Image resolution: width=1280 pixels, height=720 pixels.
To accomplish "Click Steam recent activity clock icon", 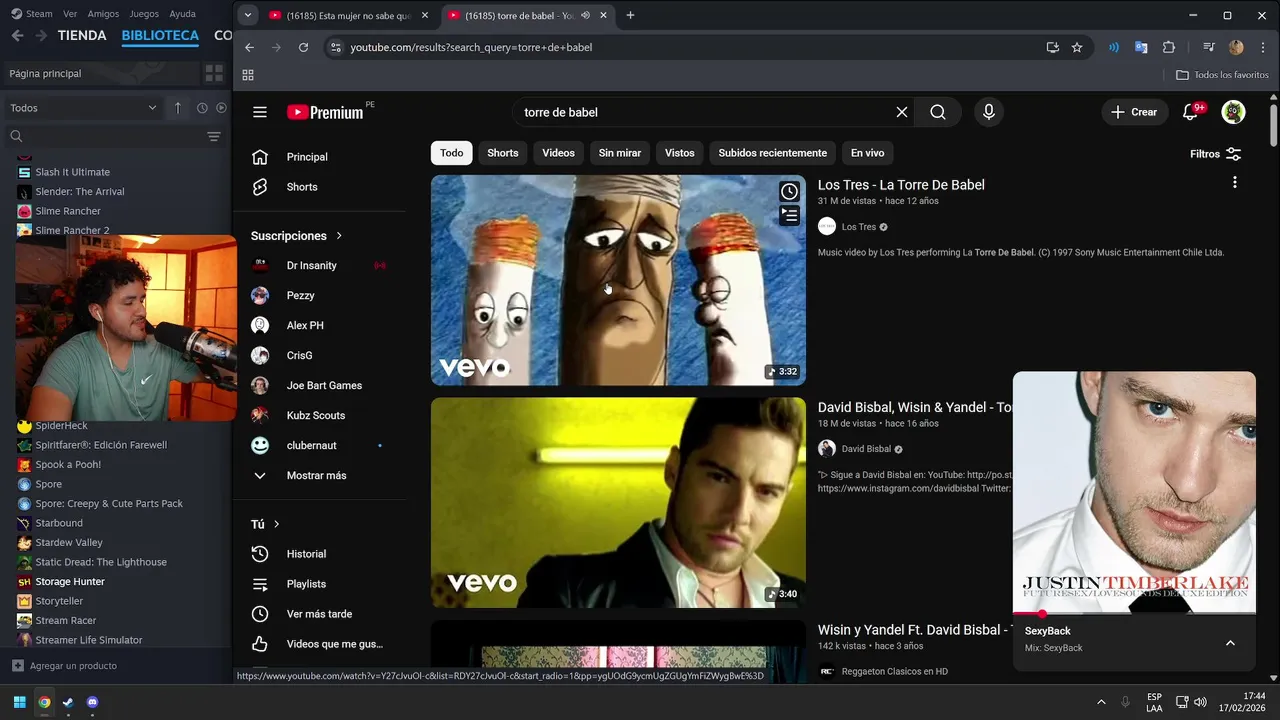I will click(x=202, y=108).
